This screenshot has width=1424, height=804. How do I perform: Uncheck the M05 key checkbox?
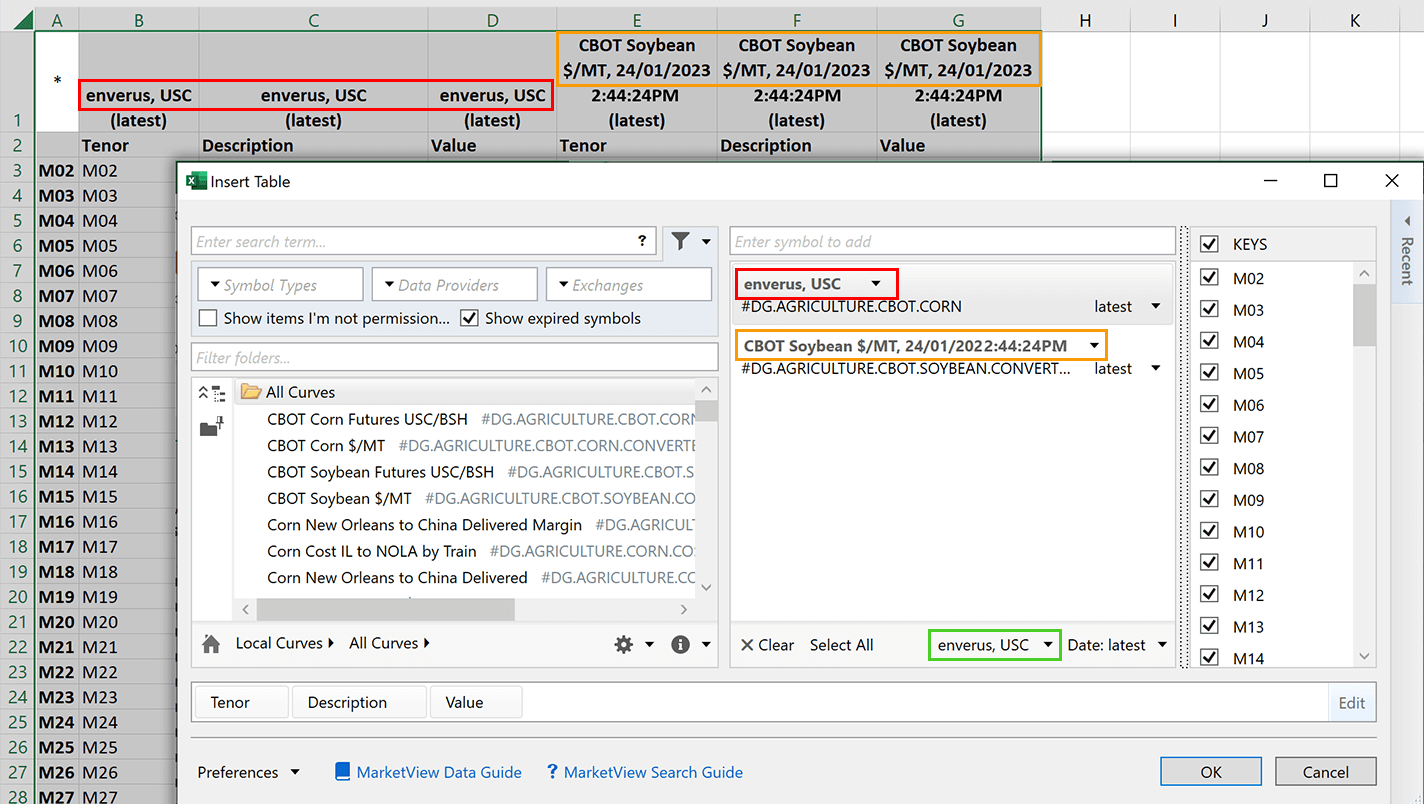pos(1209,373)
